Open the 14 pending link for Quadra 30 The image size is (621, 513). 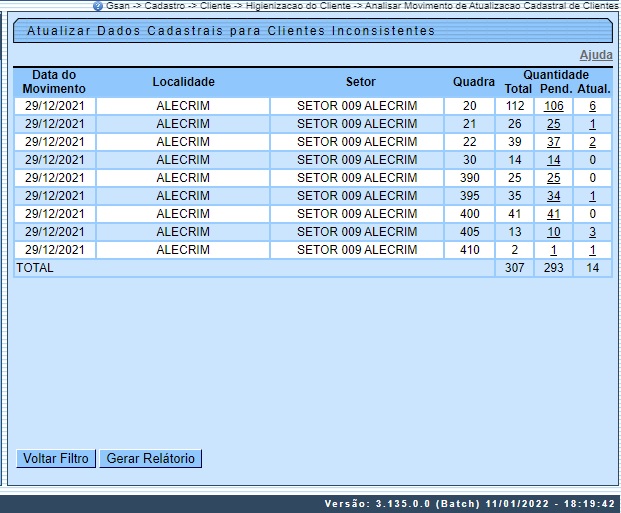[x=553, y=160]
